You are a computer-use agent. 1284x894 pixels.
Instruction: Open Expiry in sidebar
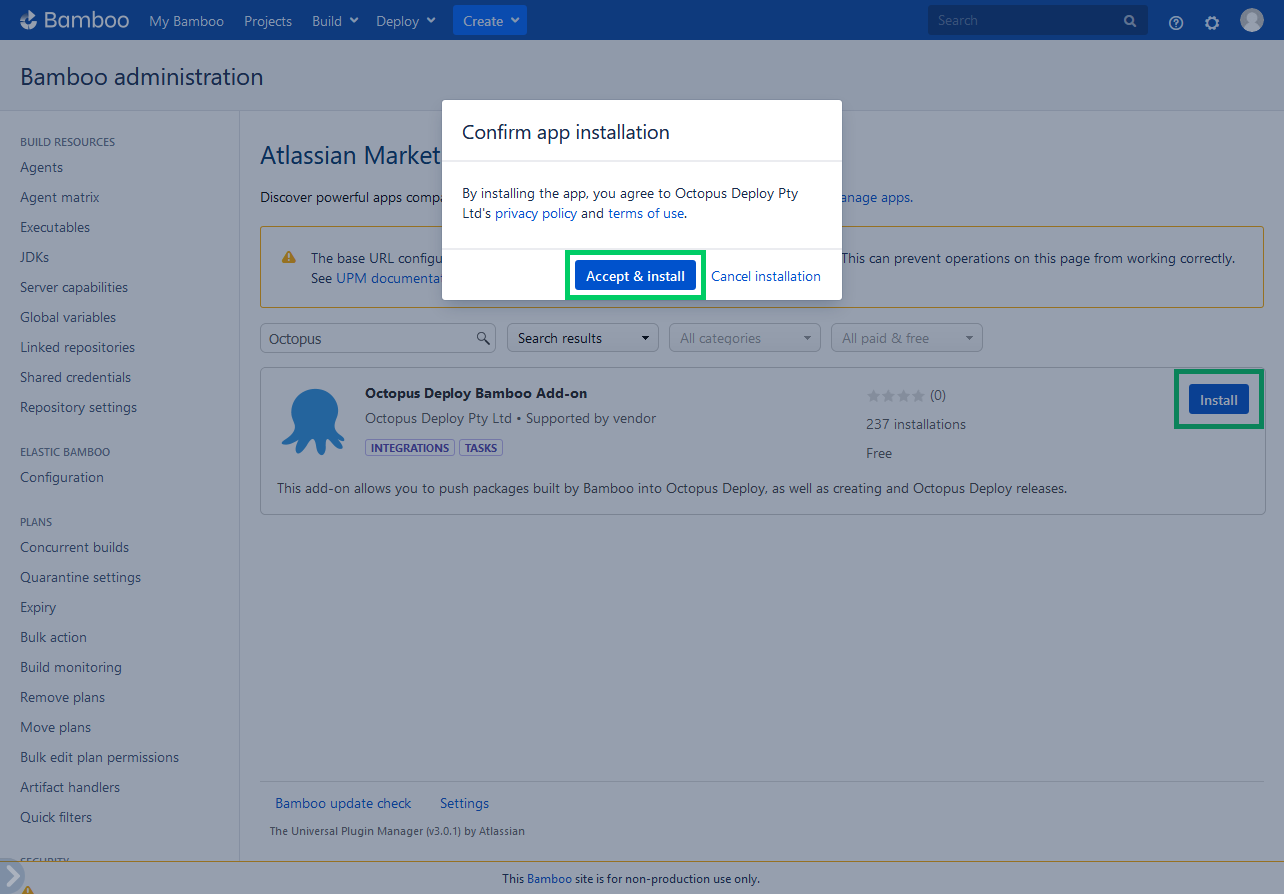(x=38, y=607)
